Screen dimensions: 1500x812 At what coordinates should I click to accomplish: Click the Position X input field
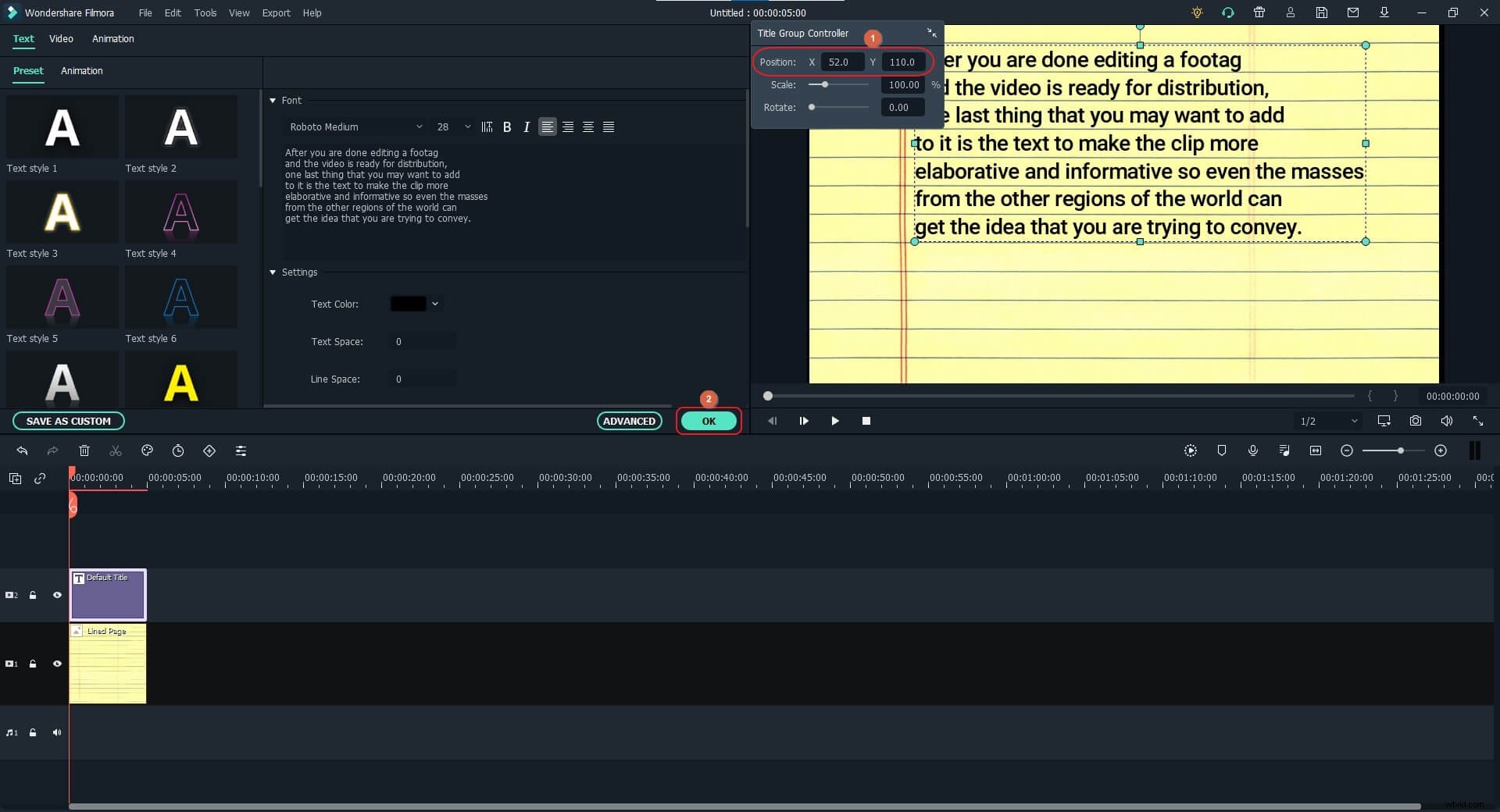tap(841, 62)
